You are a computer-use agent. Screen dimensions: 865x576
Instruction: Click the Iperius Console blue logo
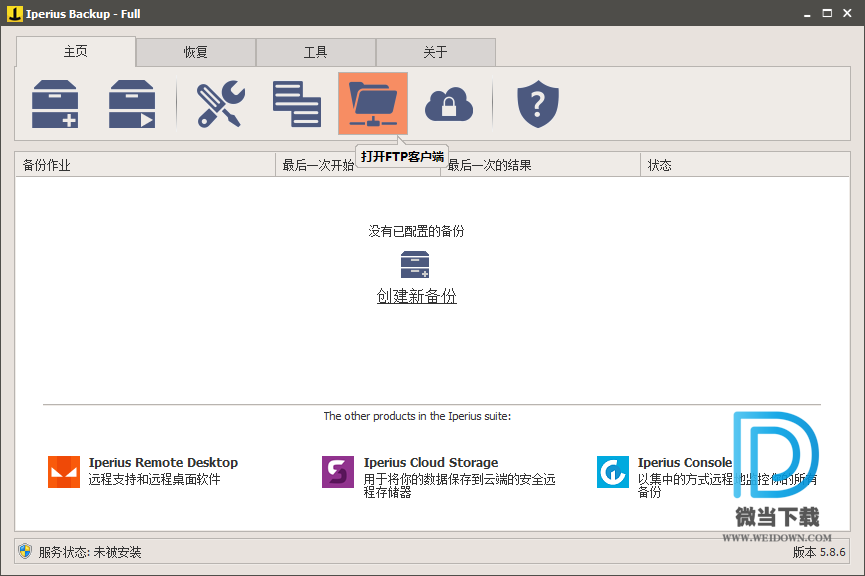pyautogui.click(x=612, y=472)
